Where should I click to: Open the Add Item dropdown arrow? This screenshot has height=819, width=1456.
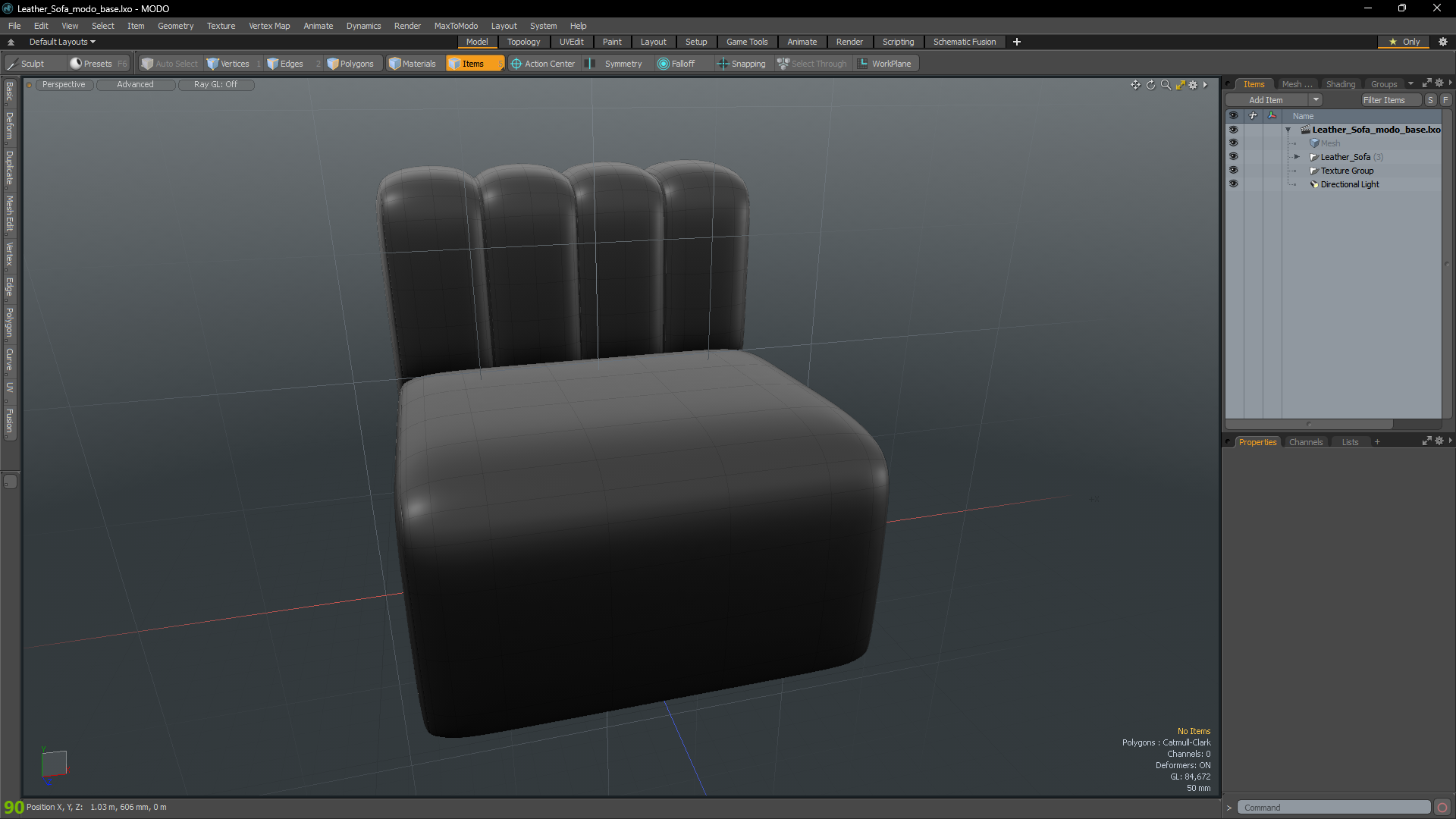1316,100
